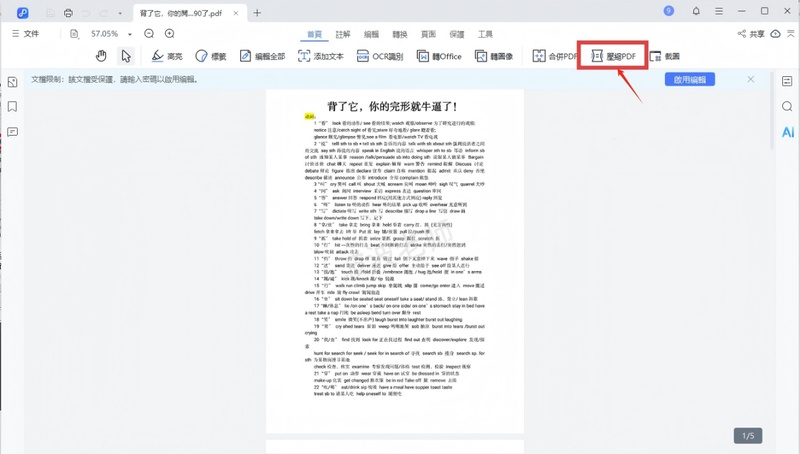Screen dimensions: 800x454
Task: Close the 背了它 pdf tab
Action: (236, 13)
